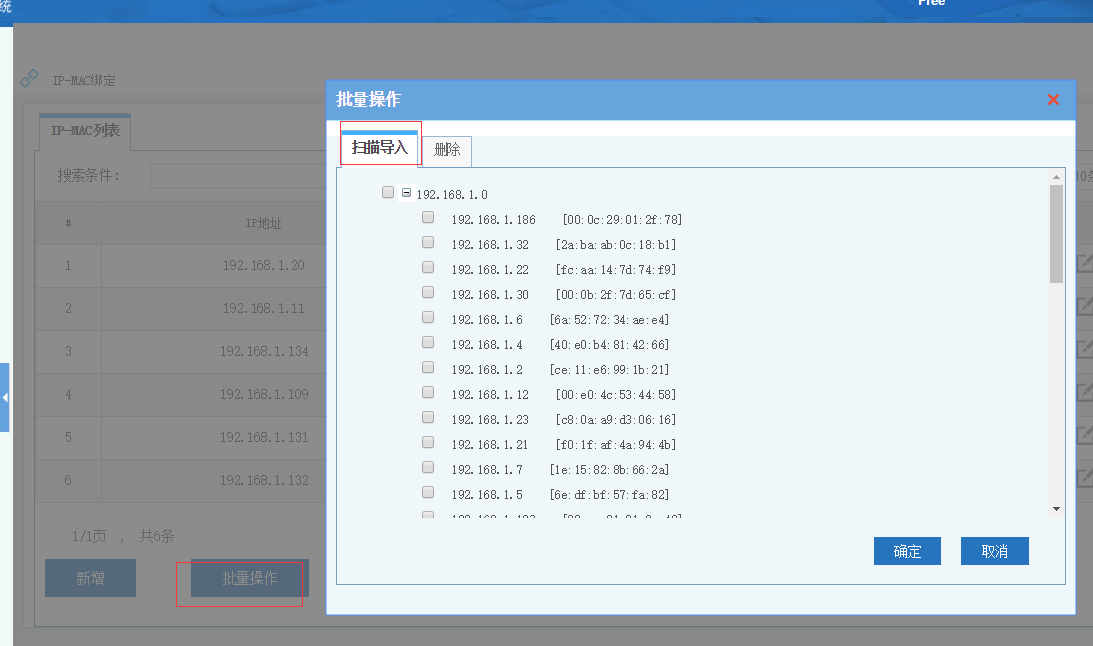Image resolution: width=1093 pixels, height=646 pixels.
Task: Click the 取消 button
Action: 994,551
